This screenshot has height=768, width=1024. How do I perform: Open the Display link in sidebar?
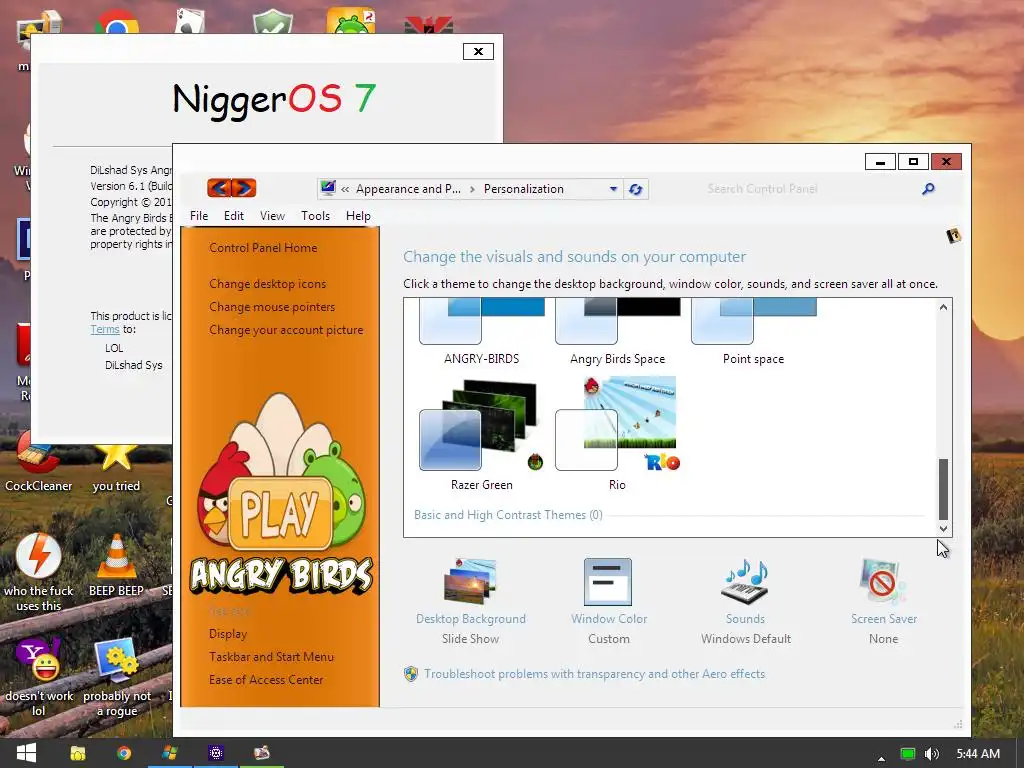click(228, 633)
